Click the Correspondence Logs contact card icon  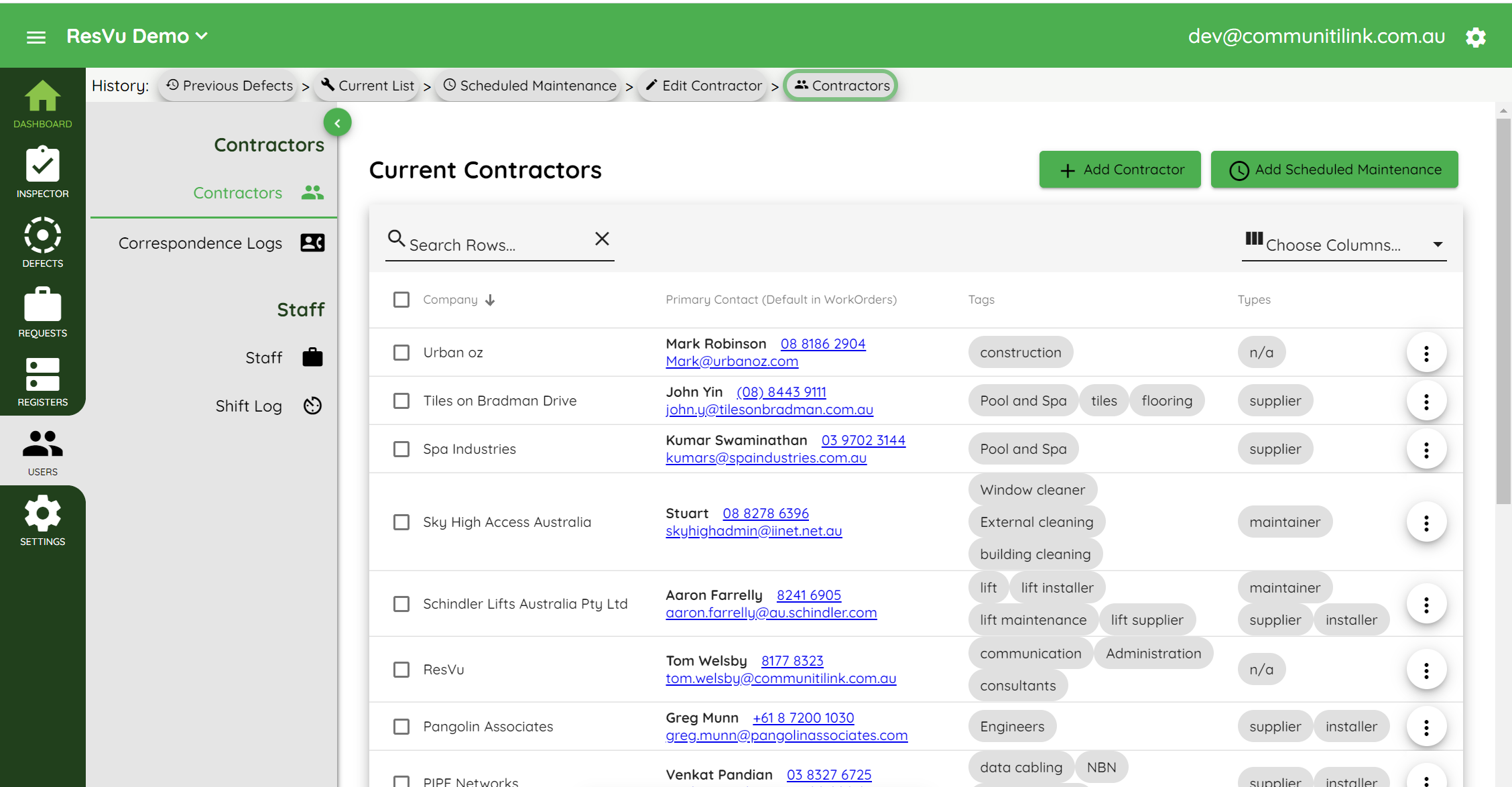[x=312, y=243]
